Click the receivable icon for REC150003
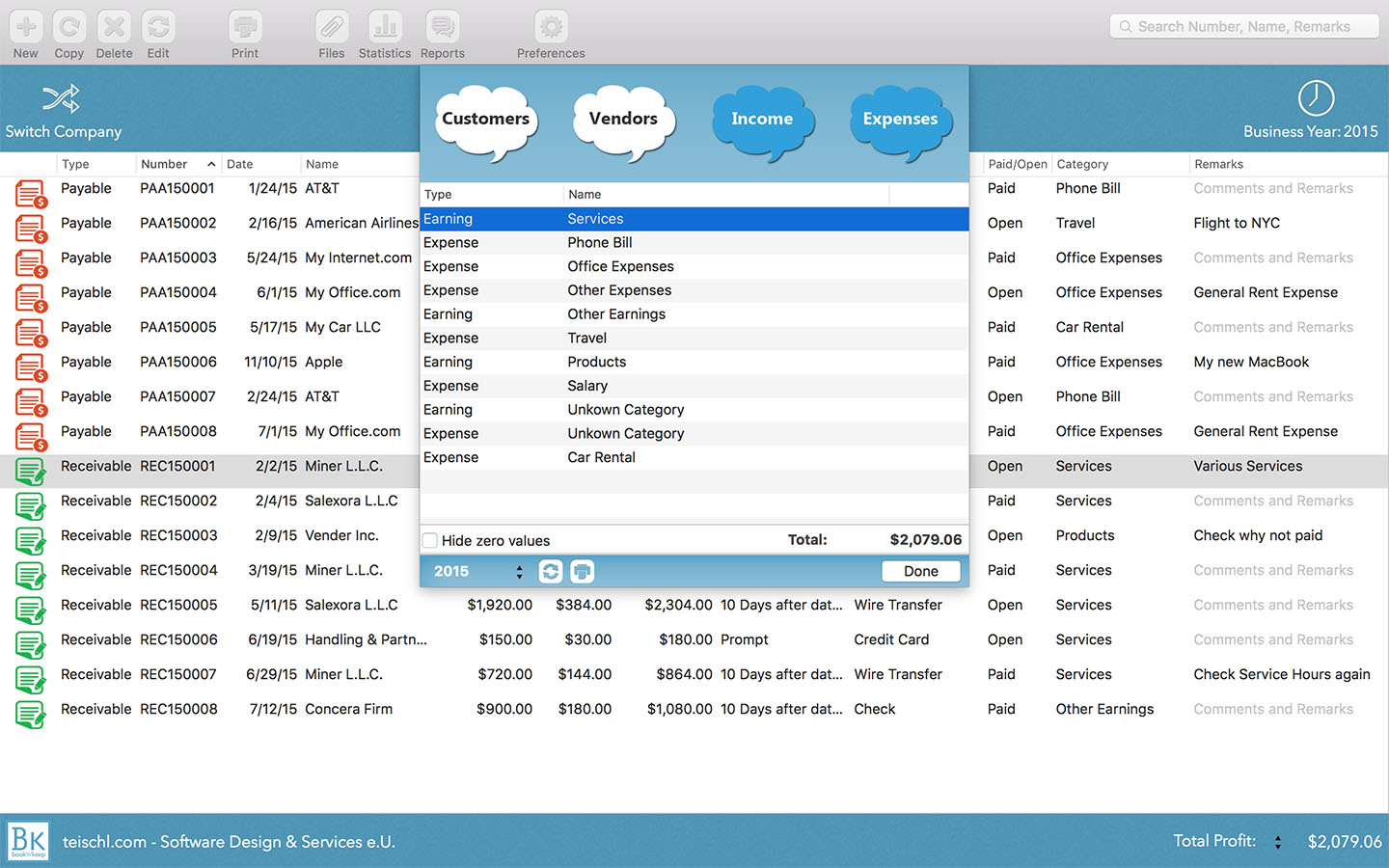Image resolution: width=1389 pixels, height=868 pixels. click(x=31, y=541)
